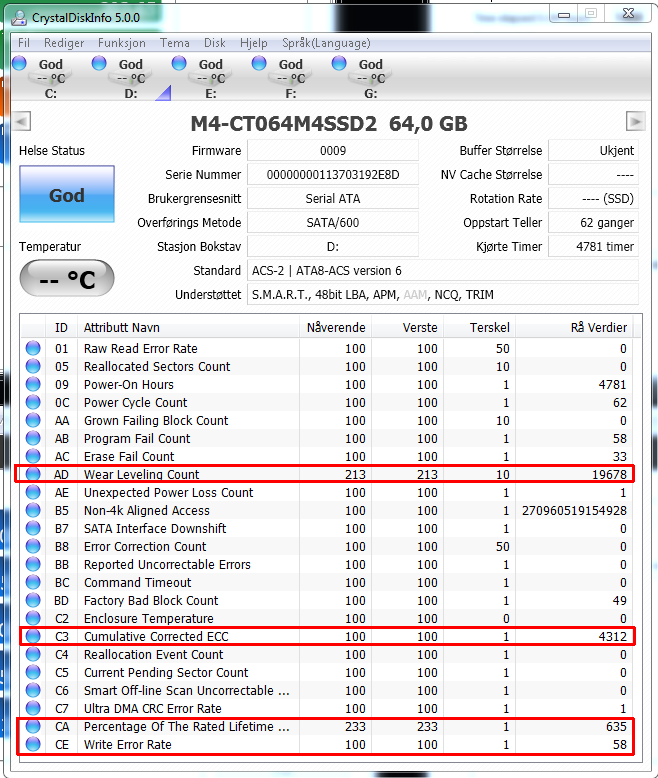Image resolution: width=658 pixels, height=778 pixels.
Task: Click the Terskel column header
Action: (x=479, y=327)
